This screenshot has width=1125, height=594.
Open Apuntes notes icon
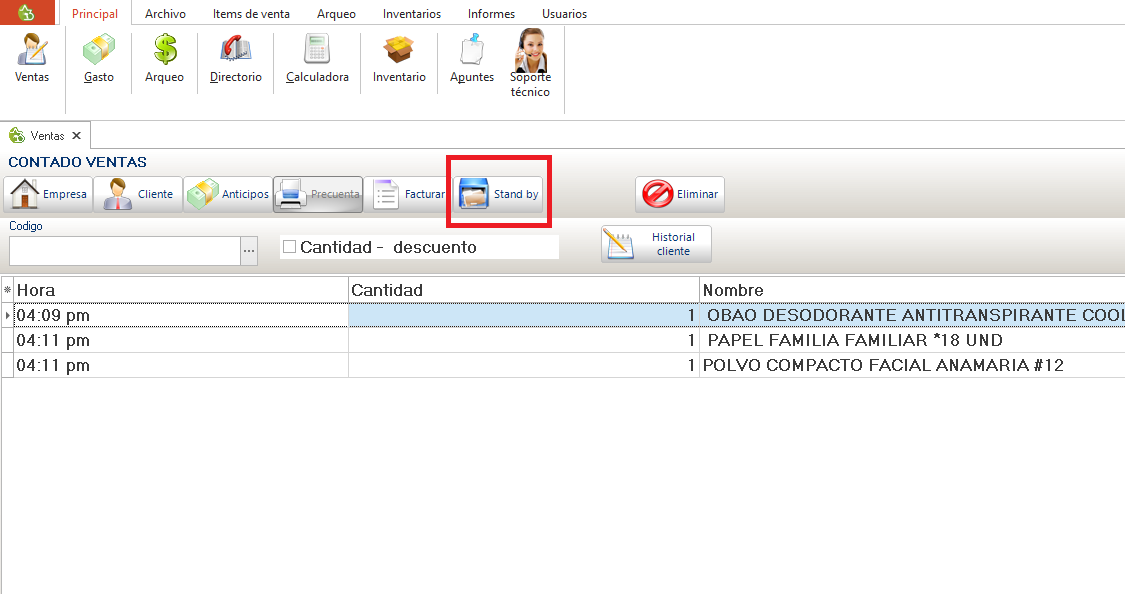click(471, 58)
